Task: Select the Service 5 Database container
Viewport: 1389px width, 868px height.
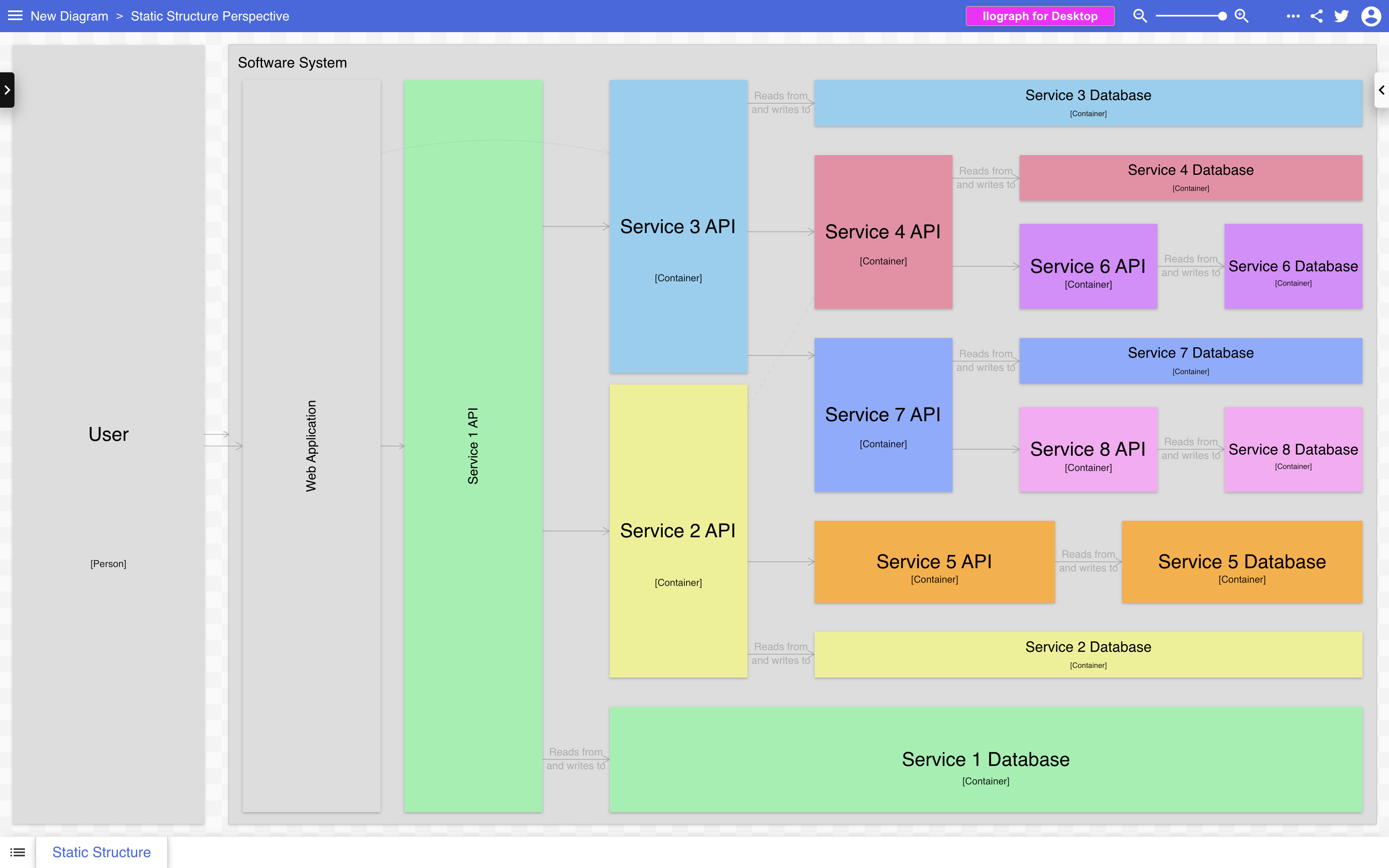Action: coord(1241,562)
